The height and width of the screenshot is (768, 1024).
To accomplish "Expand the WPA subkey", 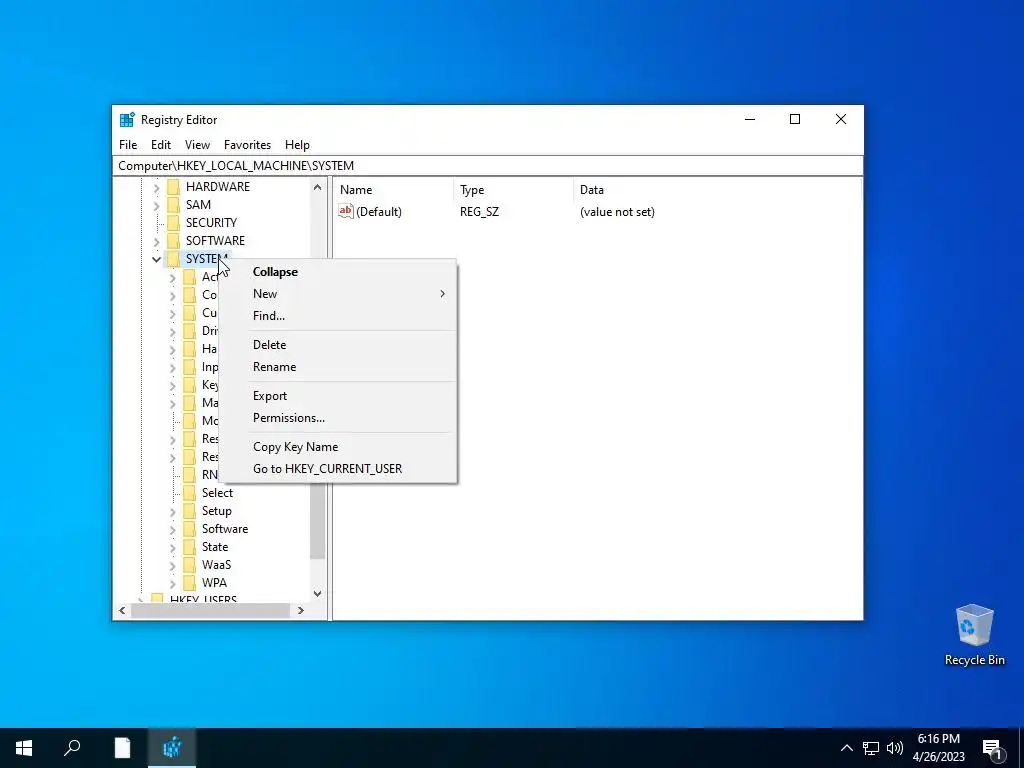I will [172, 584].
